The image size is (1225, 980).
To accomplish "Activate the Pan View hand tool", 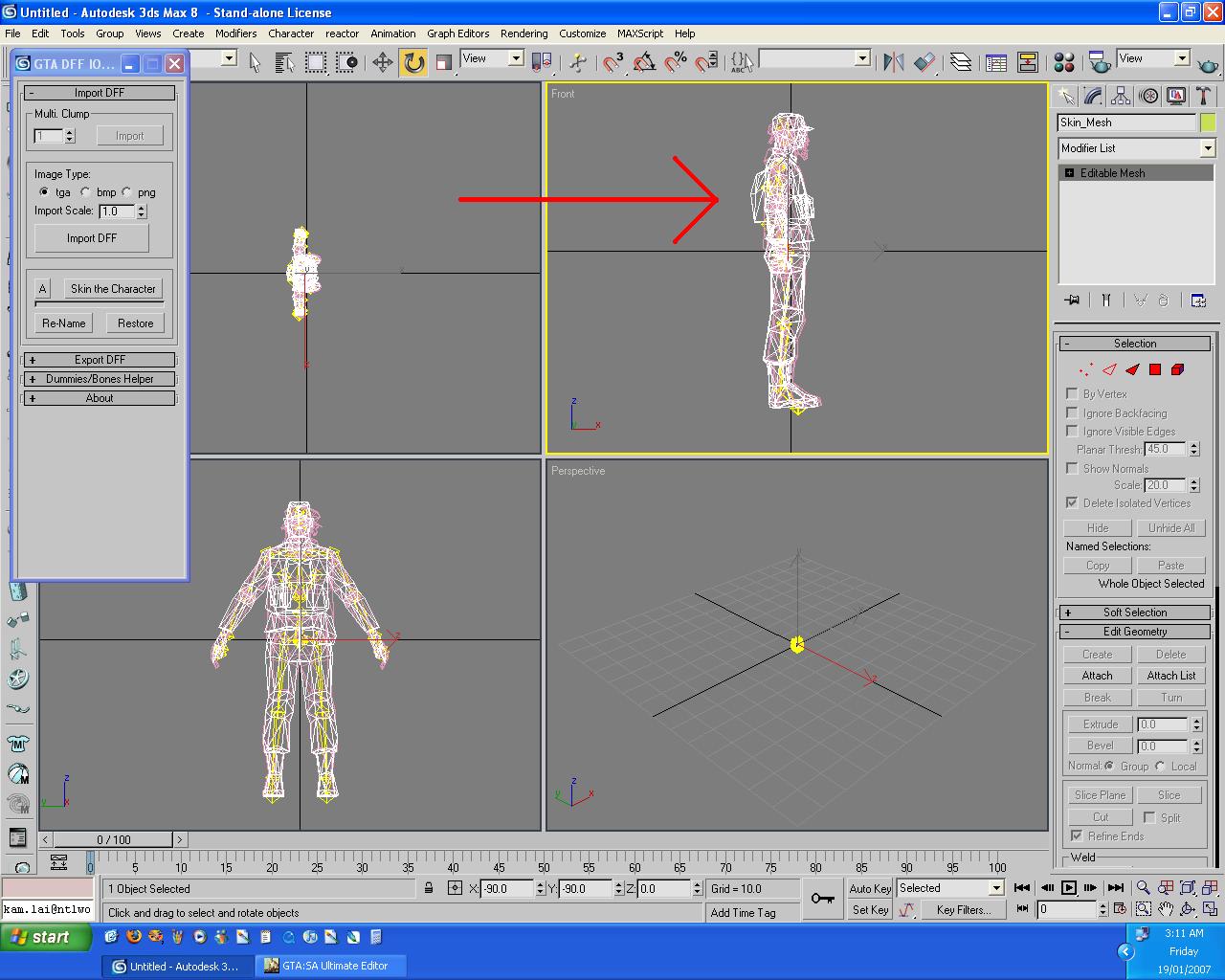I will coord(1166,909).
